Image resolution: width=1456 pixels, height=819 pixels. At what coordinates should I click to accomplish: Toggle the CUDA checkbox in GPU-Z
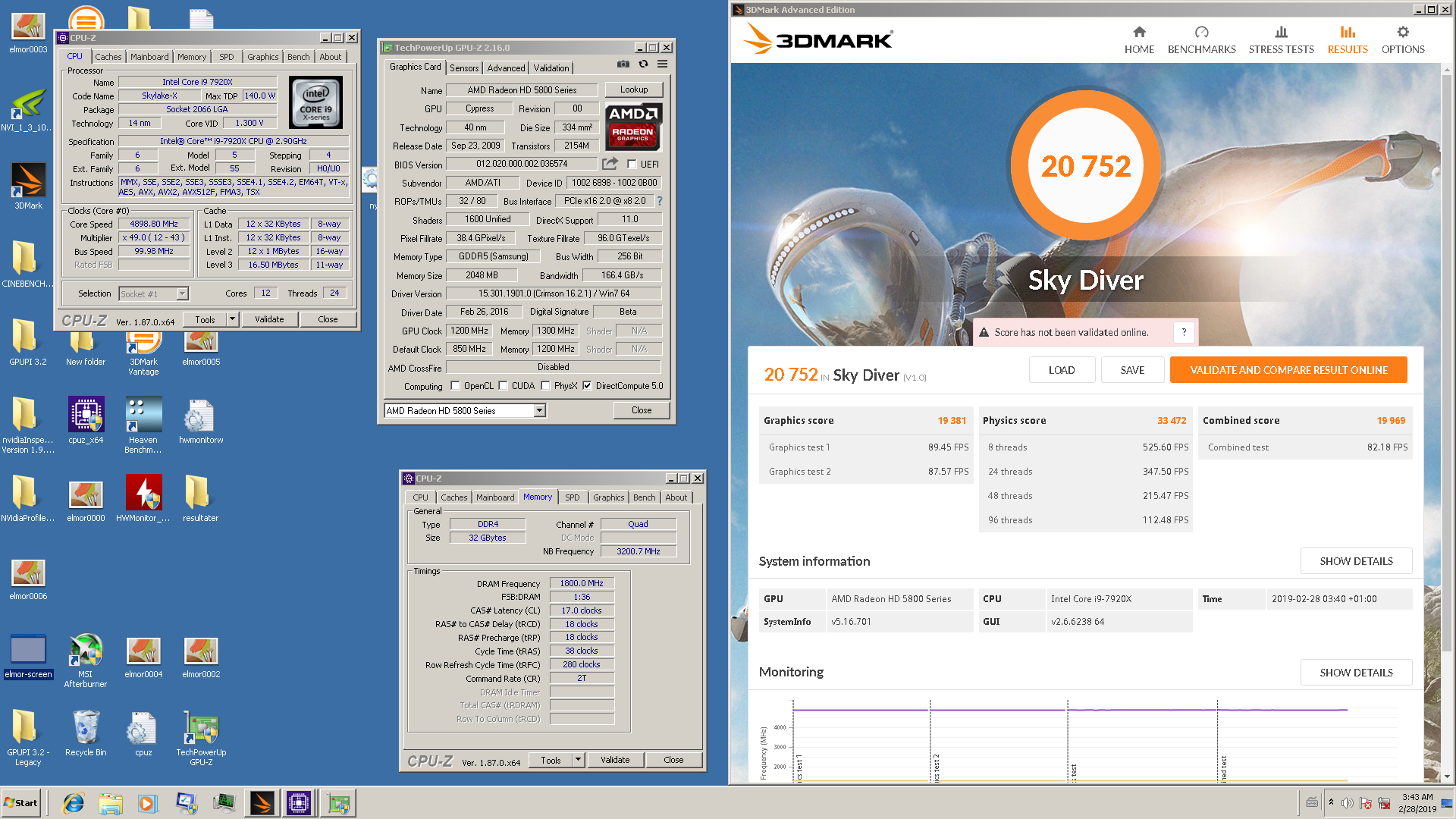(503, 386)
